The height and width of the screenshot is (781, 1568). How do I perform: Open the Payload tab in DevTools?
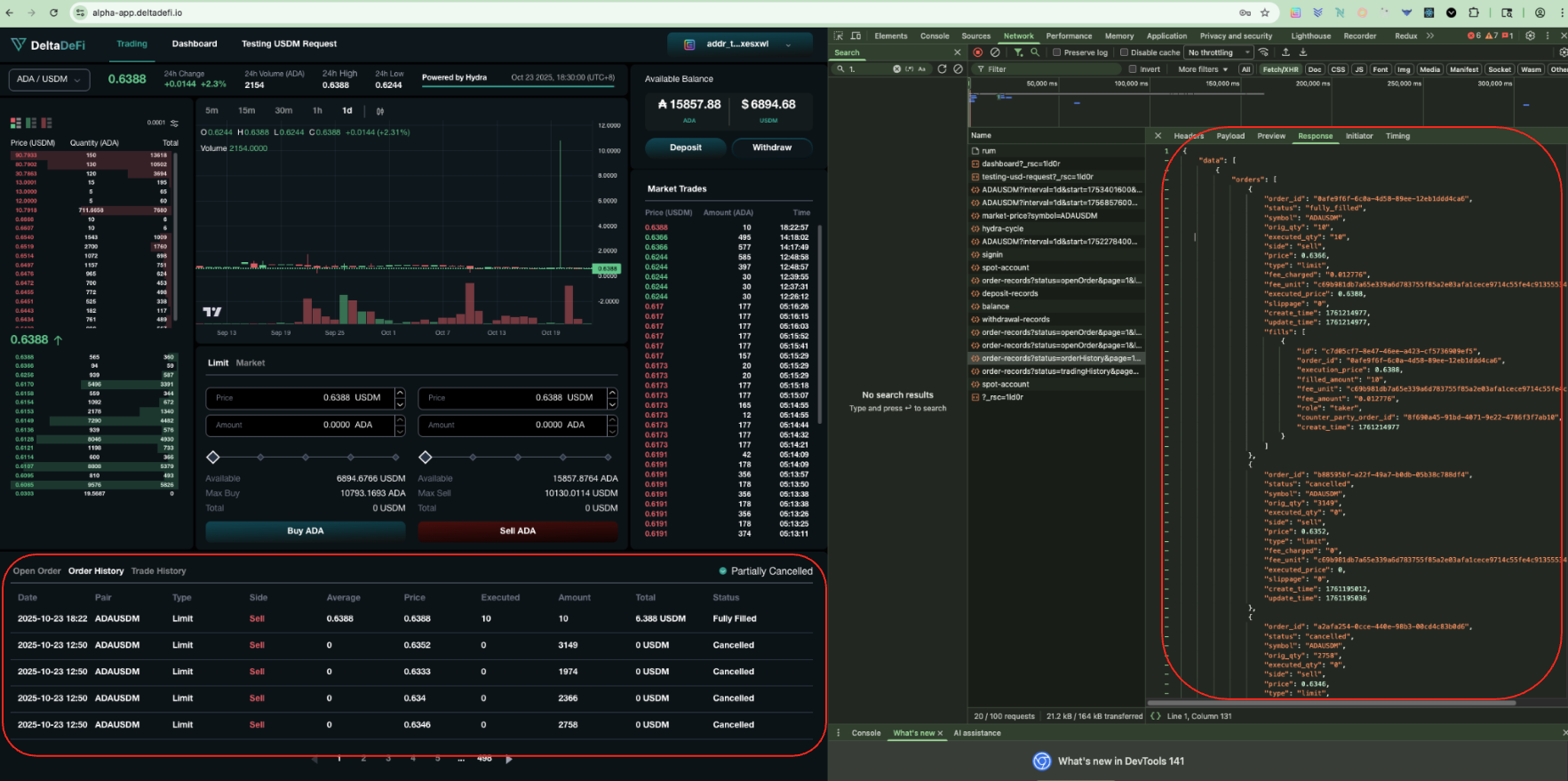tap(1230, 136)
